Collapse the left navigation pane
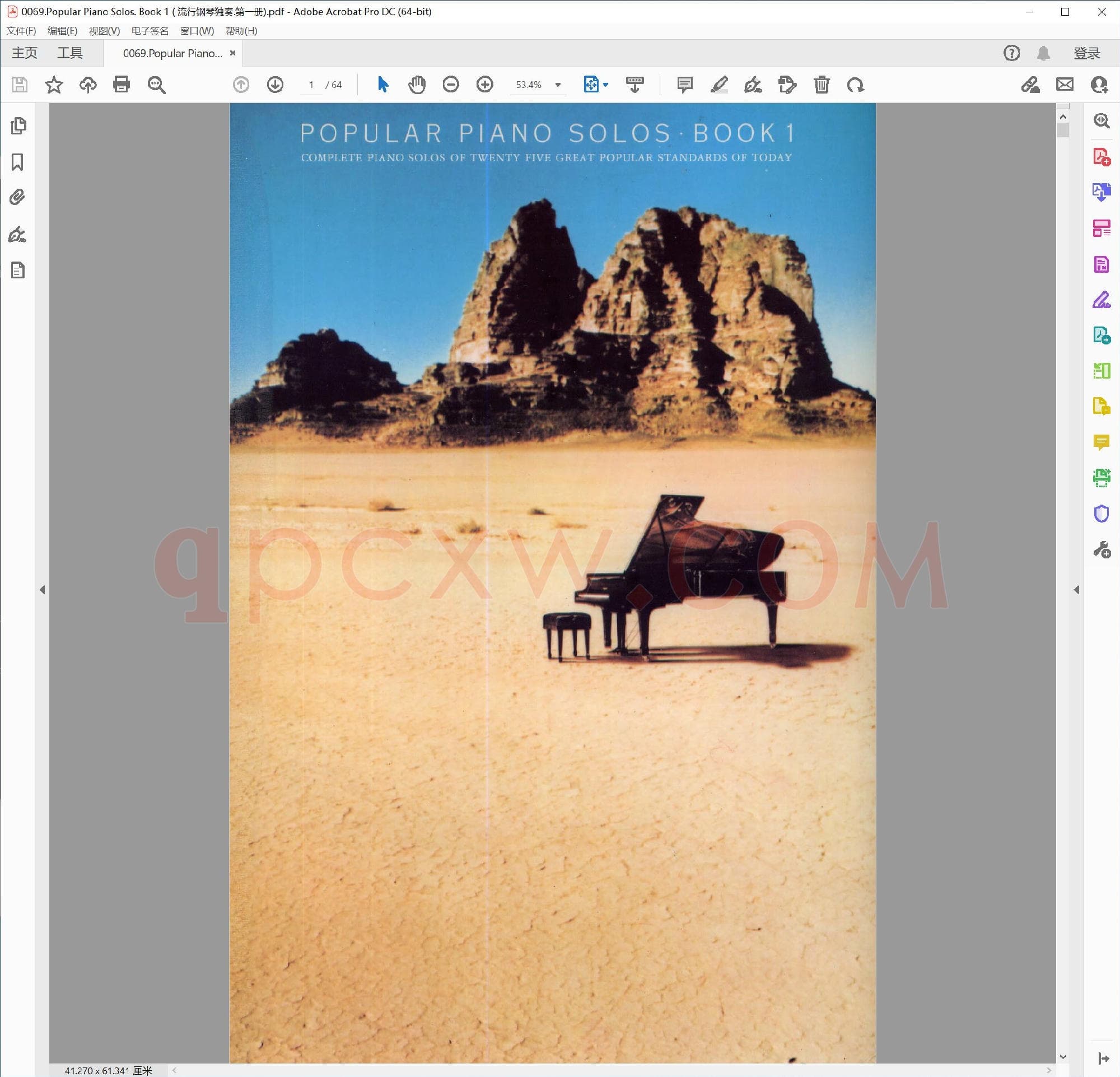1120x1077 pixels. [x=43, y=590]
